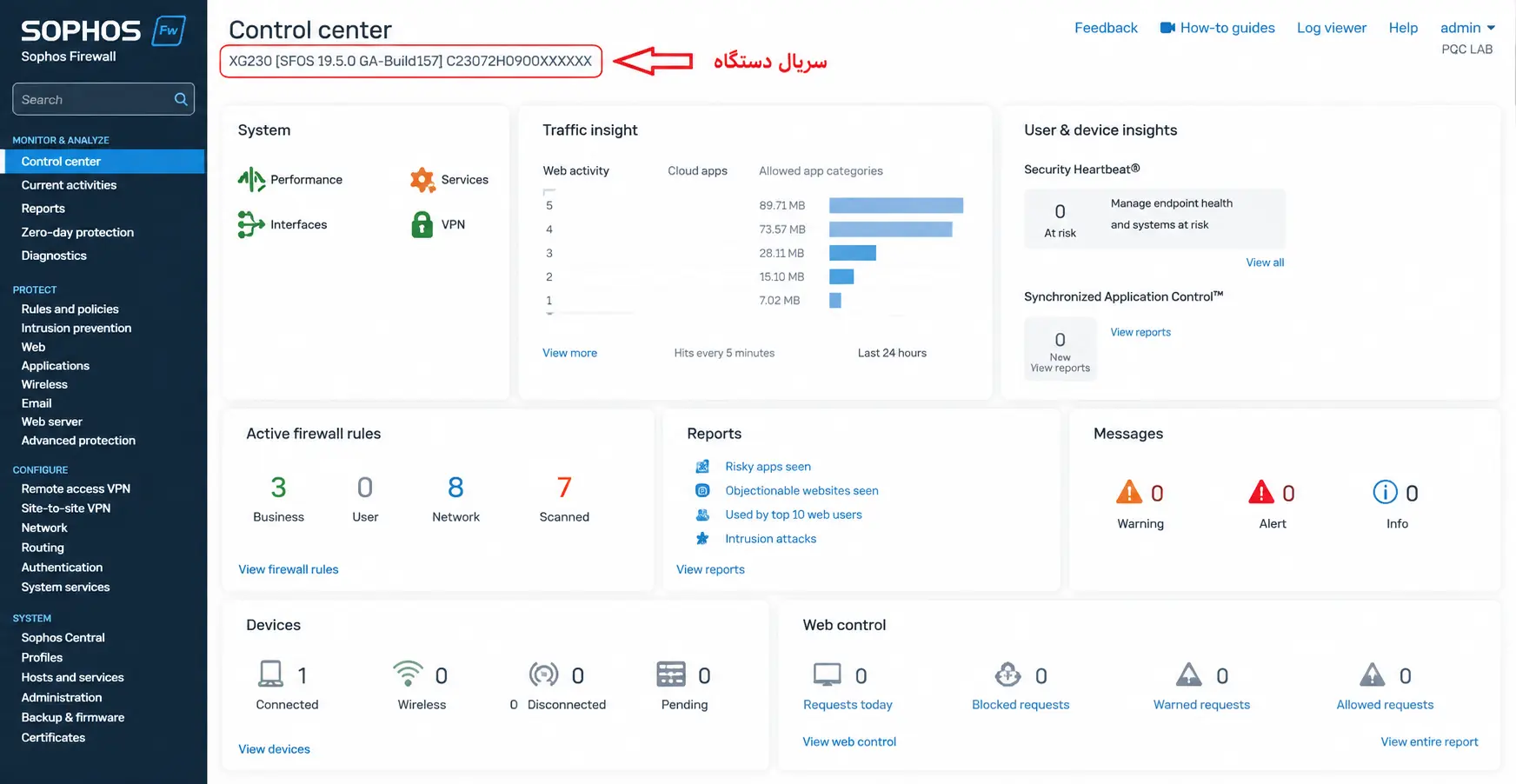1516x784 pixels.
Task: Click the How-to guides video camera icon
Action: click(x=1167, y=28)
